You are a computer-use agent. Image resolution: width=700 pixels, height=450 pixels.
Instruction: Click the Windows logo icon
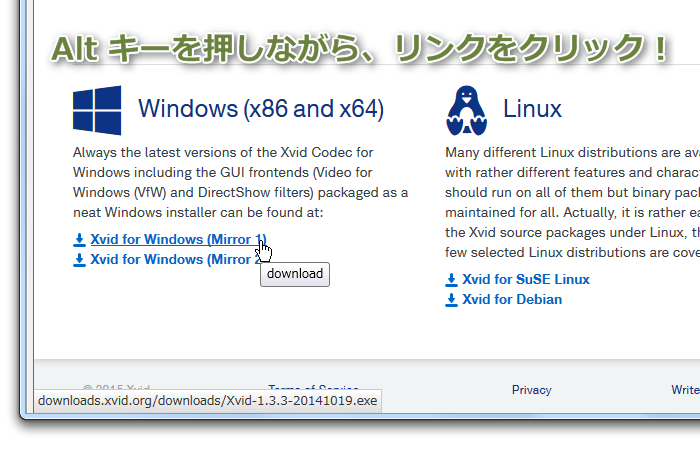(x=97, y=110)
